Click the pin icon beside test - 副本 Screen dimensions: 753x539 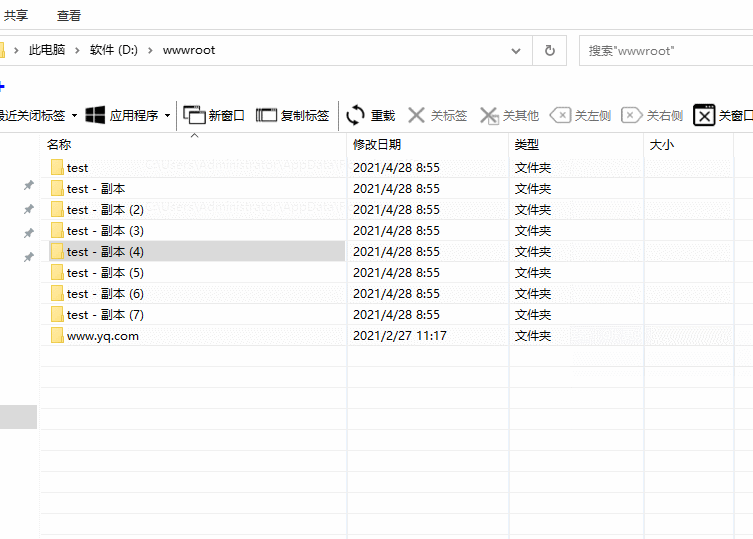point(29,185)
